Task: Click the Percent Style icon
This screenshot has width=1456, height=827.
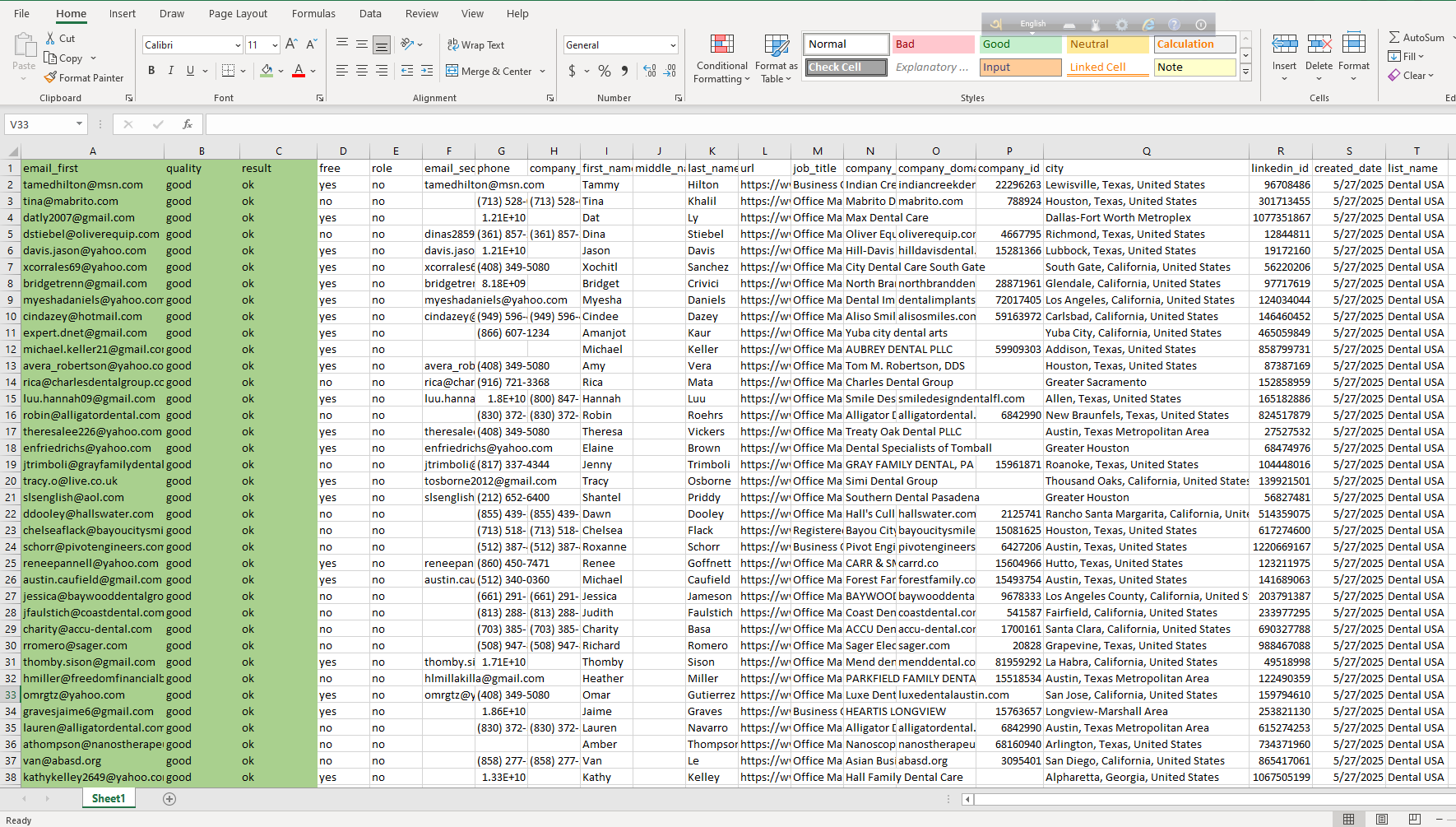Action: tap(605, 72)
